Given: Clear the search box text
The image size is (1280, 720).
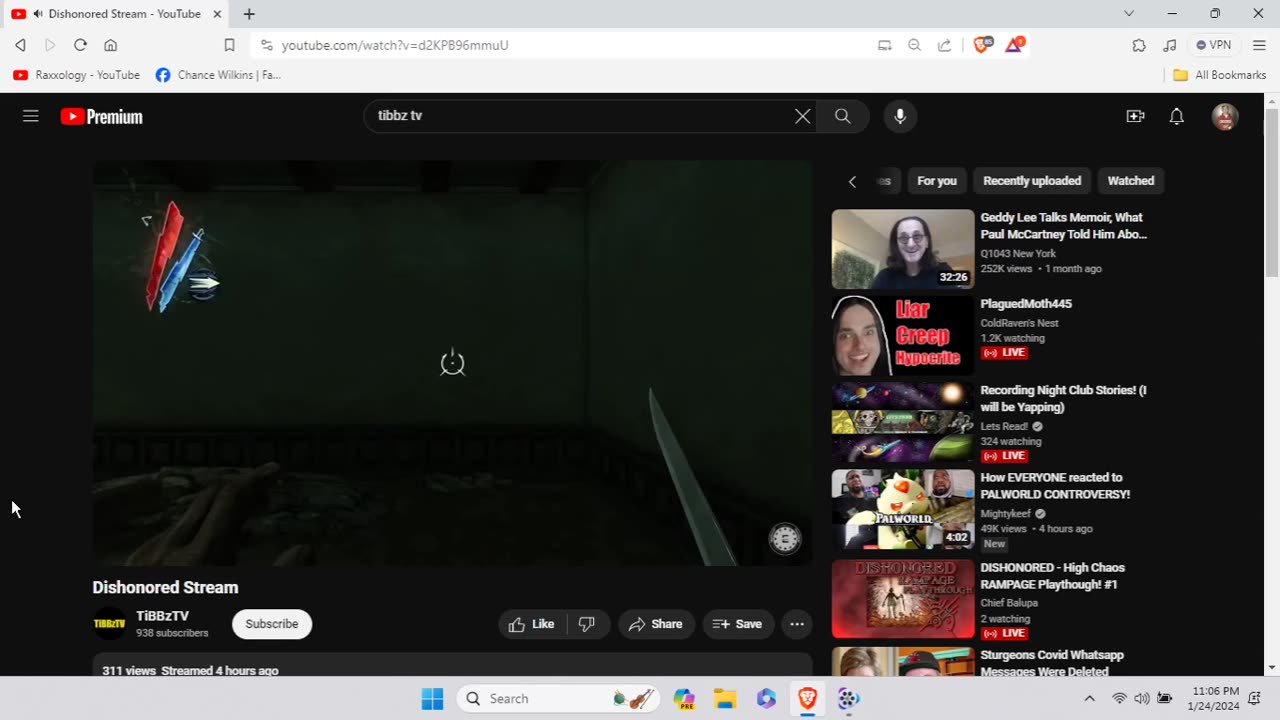Looking at the screenshot, I should click(802, 116).
